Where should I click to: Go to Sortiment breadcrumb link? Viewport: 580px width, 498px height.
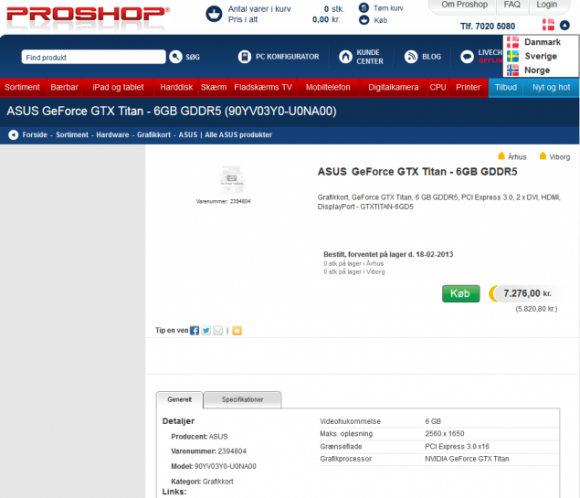(x=72, y=135)
